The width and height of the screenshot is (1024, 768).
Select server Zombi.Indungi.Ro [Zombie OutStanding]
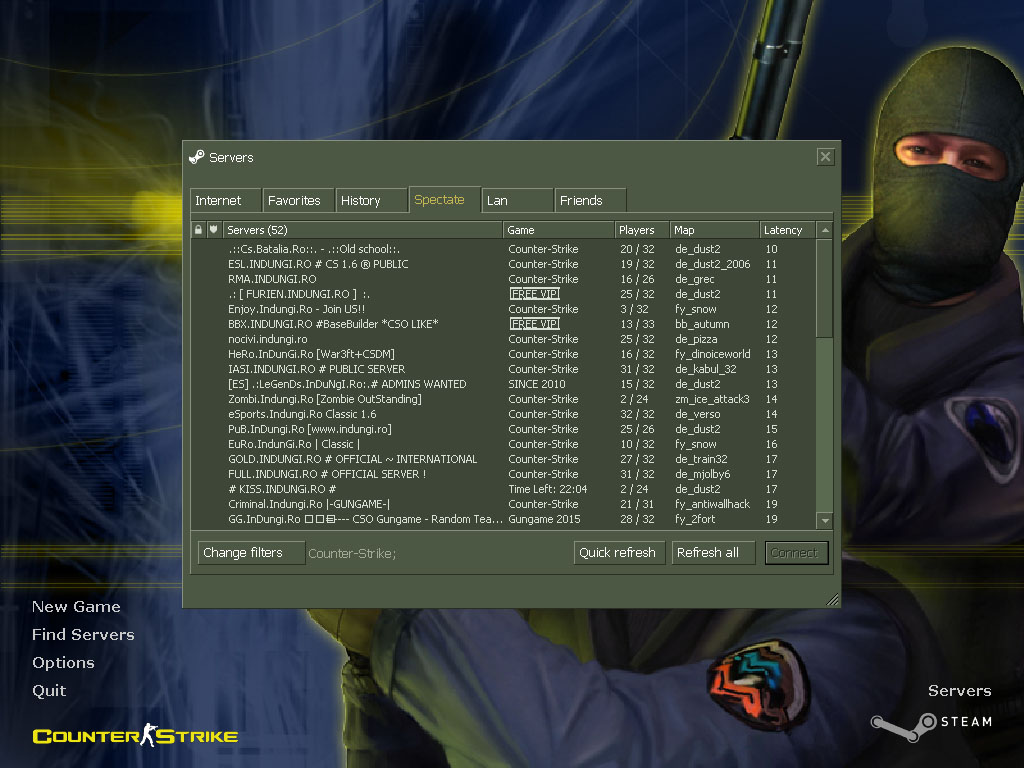(503, 399)
